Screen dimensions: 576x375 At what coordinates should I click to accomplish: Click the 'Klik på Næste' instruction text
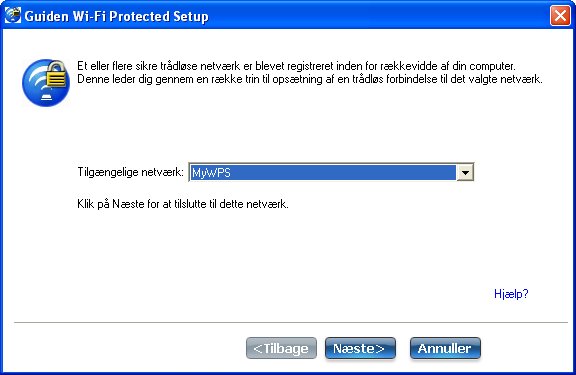pyautogui.click(x=183, y=204)
